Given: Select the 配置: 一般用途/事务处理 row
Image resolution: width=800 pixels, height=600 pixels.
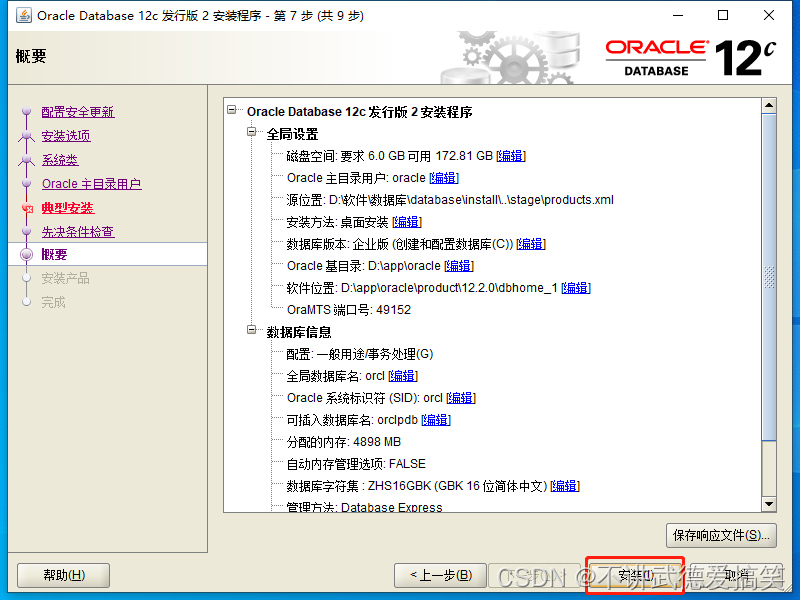Looking at the screenshot, I should tap(360, 354).
